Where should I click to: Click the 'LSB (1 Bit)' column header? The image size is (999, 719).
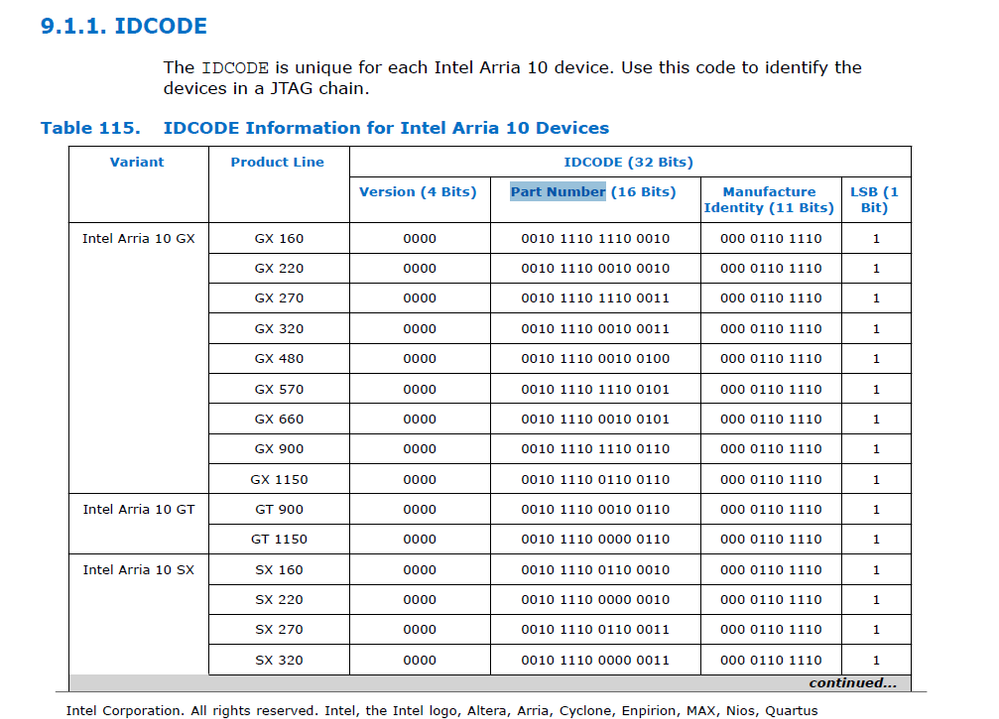874,199
